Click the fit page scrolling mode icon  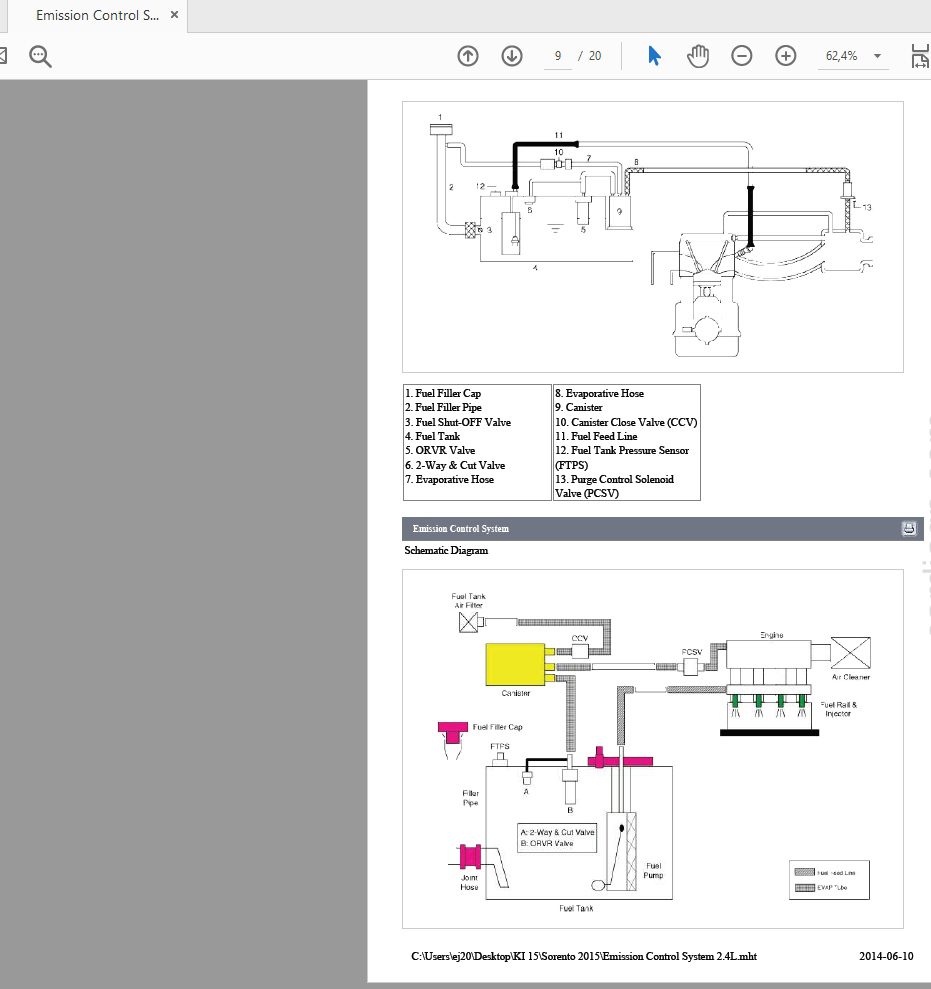click(x=921, y=56)
